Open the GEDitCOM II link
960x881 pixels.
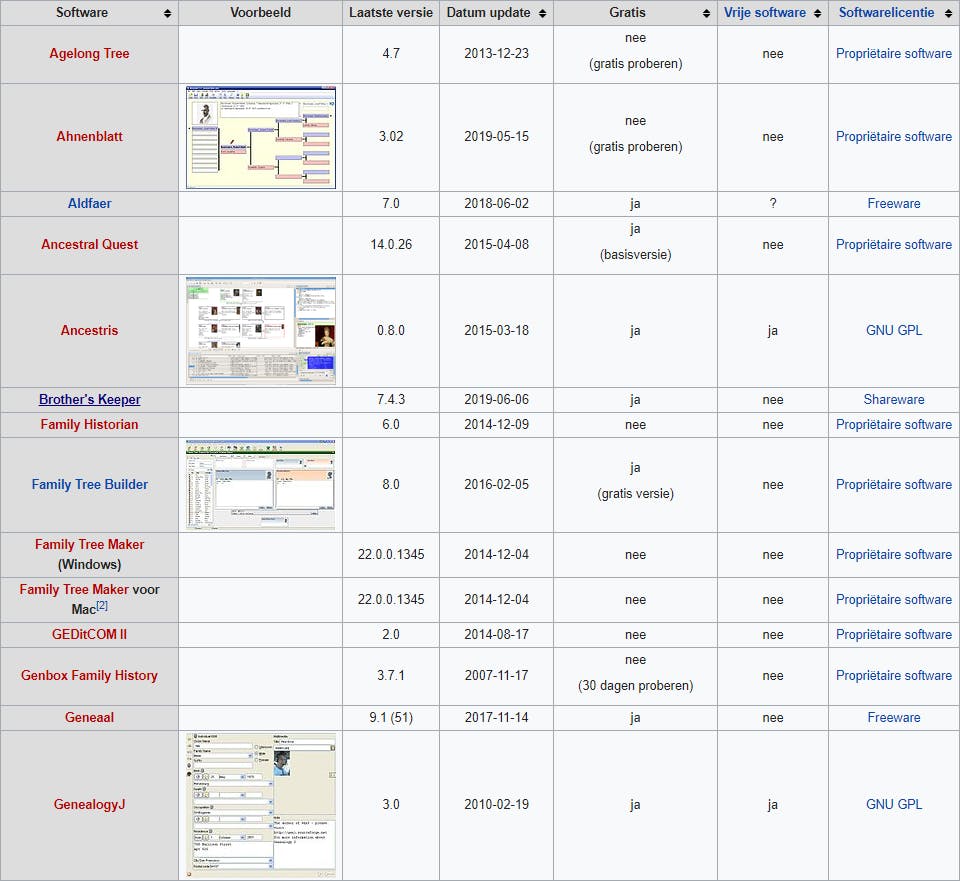pos(89,634)
